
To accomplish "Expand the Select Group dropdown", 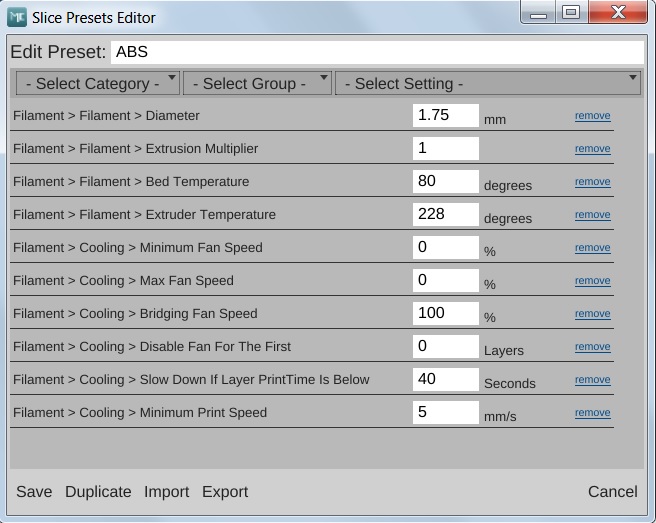I will 257,84.
